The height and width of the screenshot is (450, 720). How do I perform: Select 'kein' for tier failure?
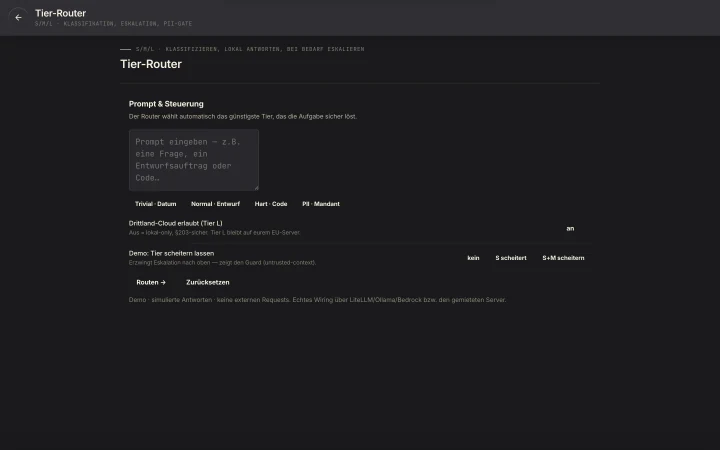click(473, 258)
